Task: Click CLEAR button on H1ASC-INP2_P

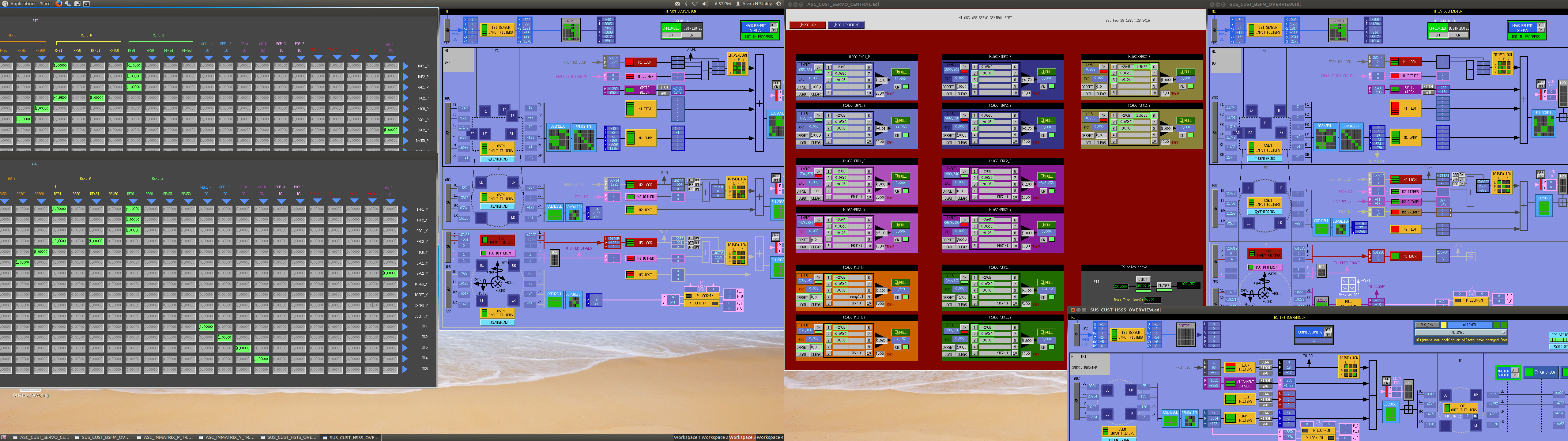Action: pyautogui.click(x=962, y=94)
